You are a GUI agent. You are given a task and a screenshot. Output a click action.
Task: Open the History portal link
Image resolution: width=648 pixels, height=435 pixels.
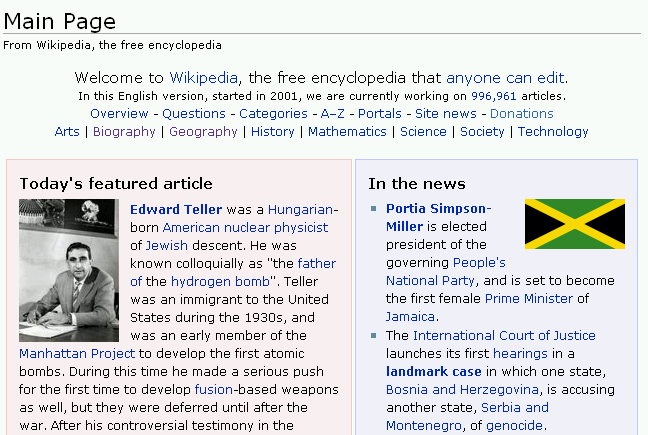pyautogui.click(x=272, y=132)
